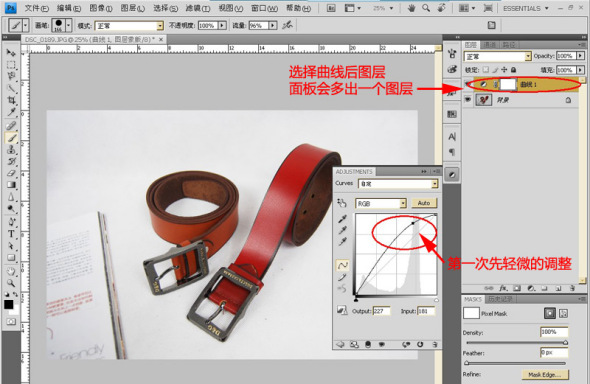Viewport: 590px width, 384px height.
Task: Switch to the 历史记录 tab
Action: click(x=500, y=299)
